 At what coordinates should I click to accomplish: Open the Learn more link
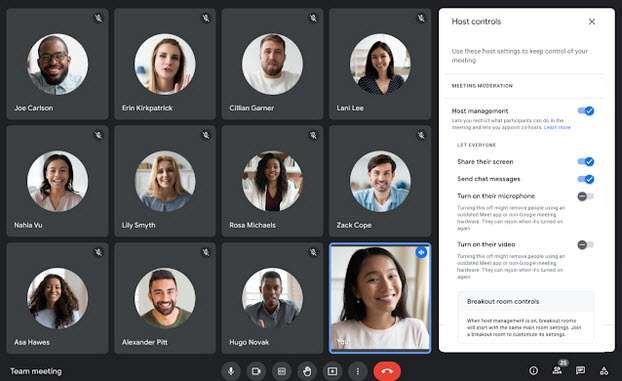pos(557,127)
